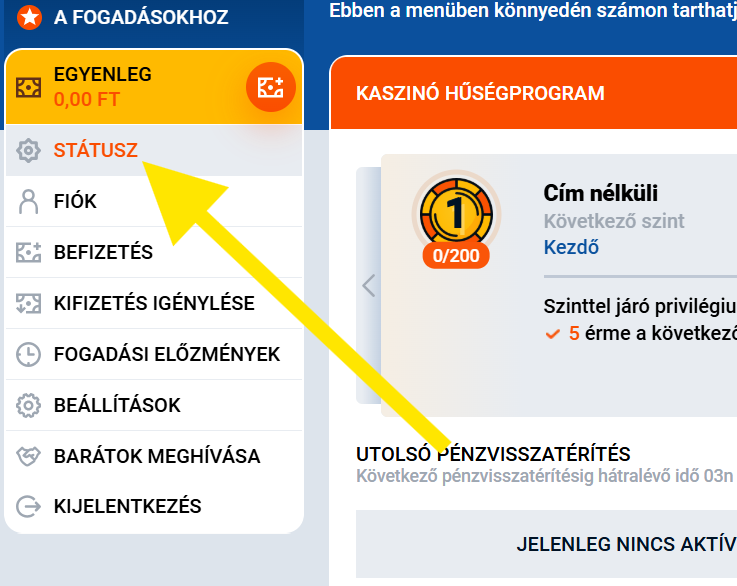Click the Beállítások gear icon
The height and width of the screenshot is (586, 737).
29,405
